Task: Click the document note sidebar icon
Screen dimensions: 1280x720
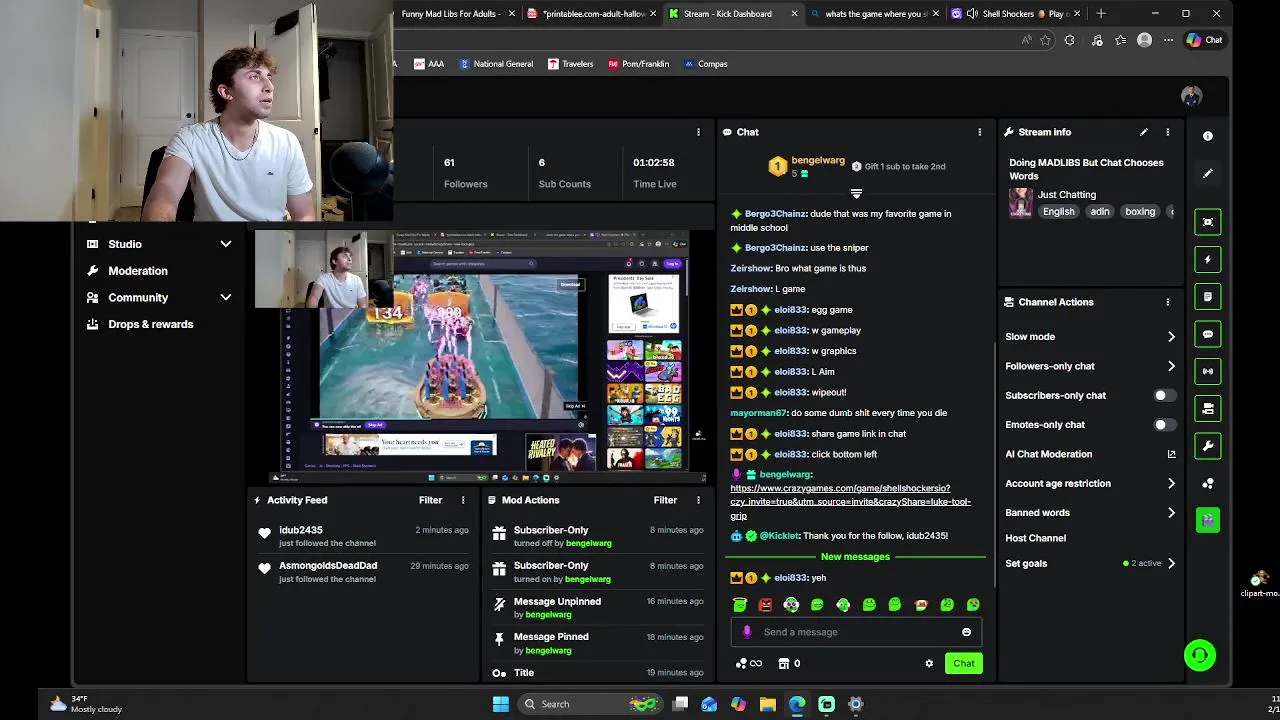Action: point(1207,297)
